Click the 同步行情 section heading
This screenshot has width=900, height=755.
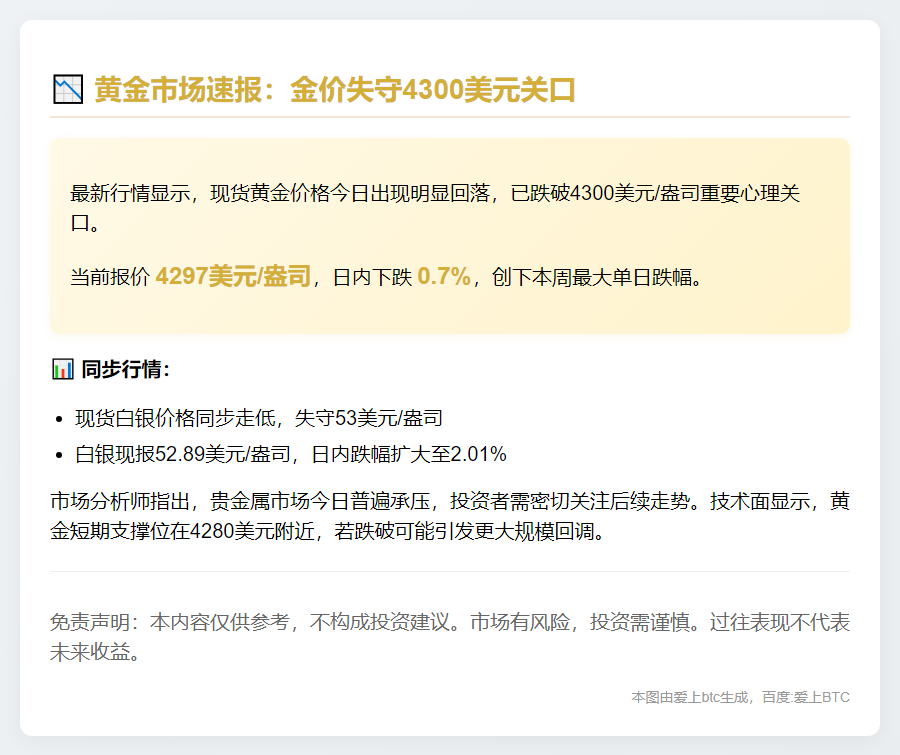[126, 369]
